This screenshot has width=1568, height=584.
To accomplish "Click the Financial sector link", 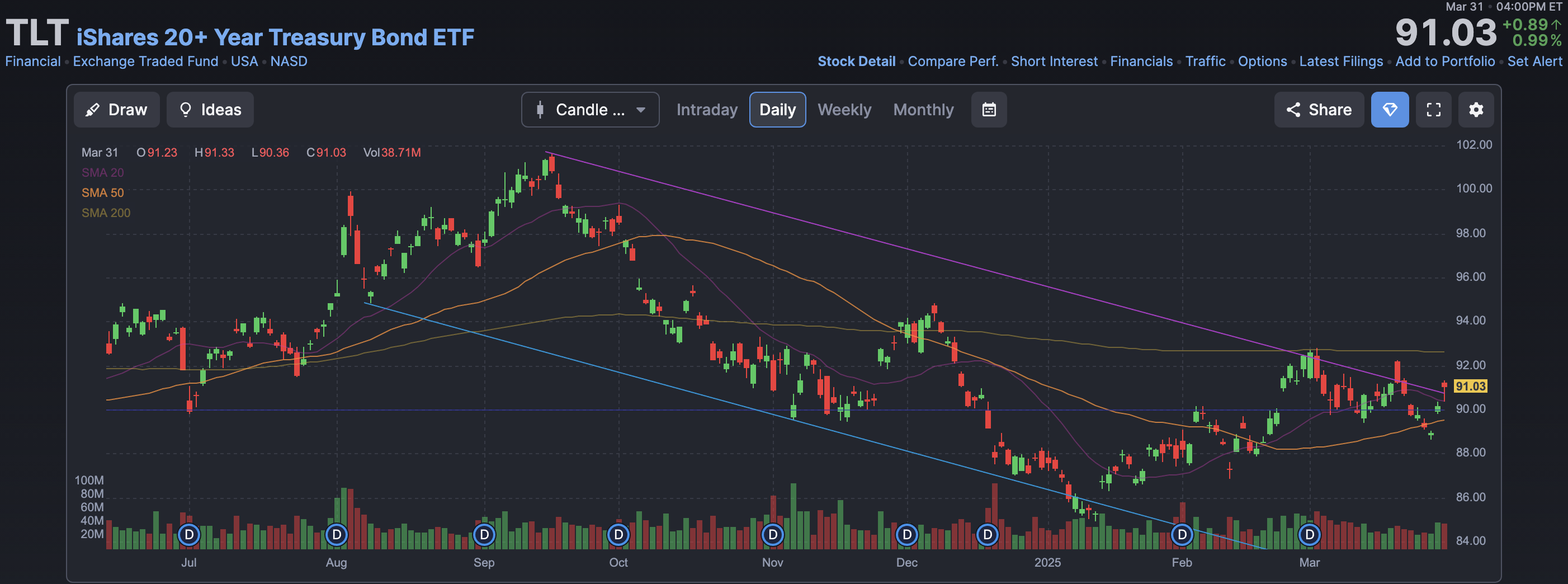I will [33, 62].
